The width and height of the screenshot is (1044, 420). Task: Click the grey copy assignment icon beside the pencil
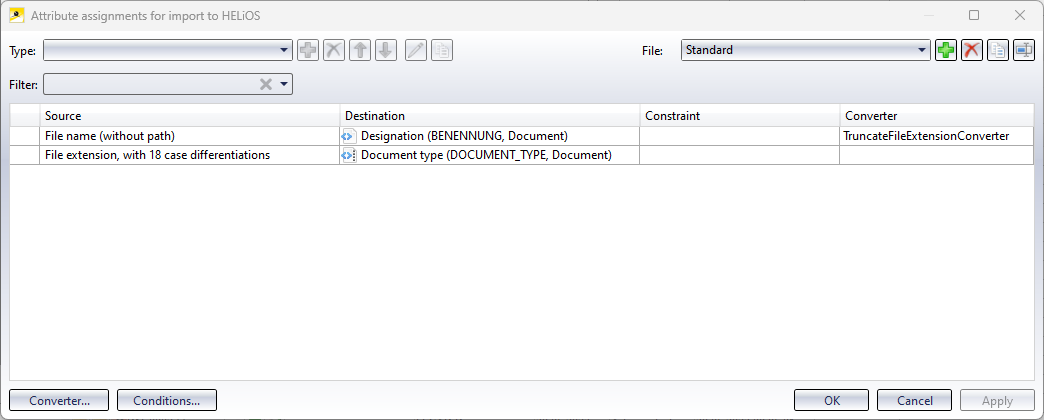442,50
